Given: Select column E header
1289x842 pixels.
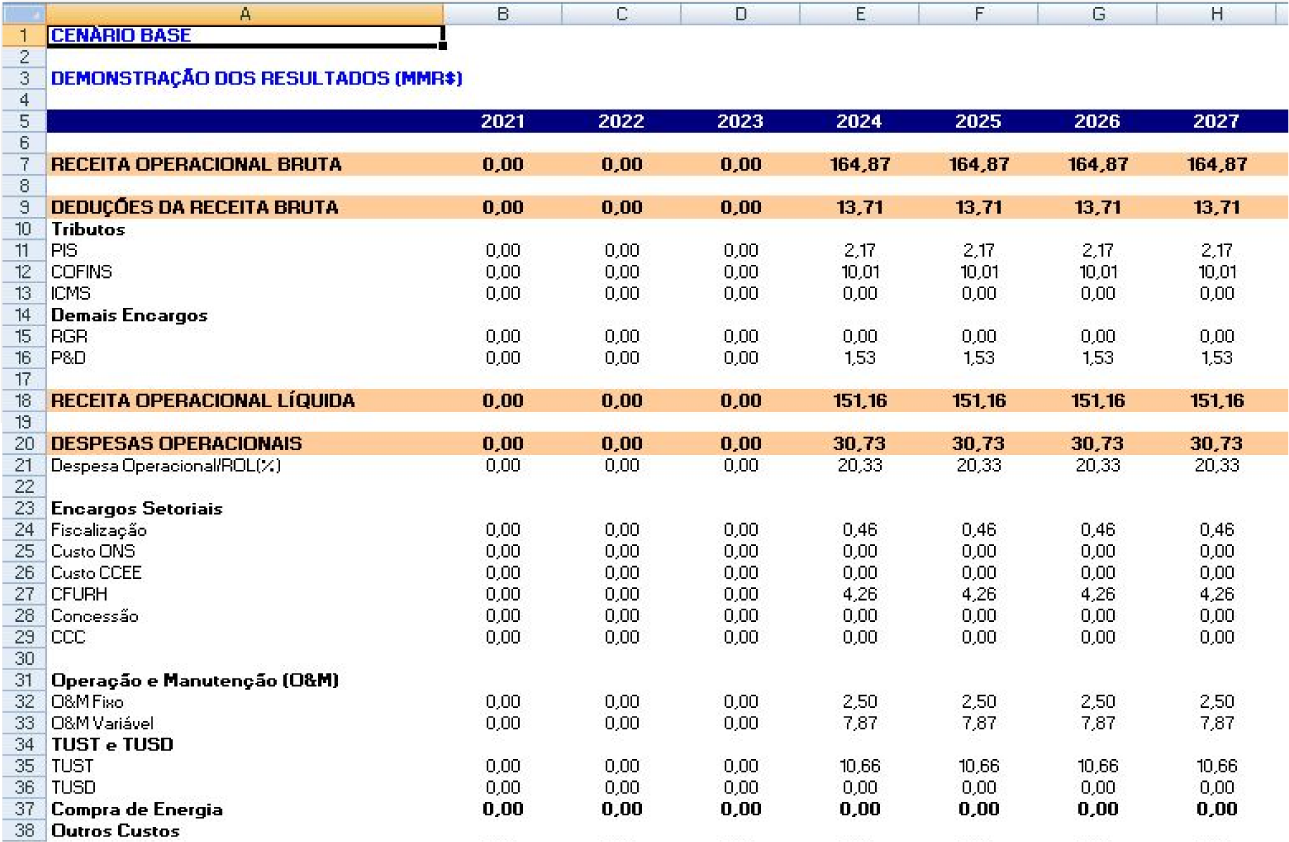Looking at the screenshot, I should pyautogui.click(x=859, y=13).
